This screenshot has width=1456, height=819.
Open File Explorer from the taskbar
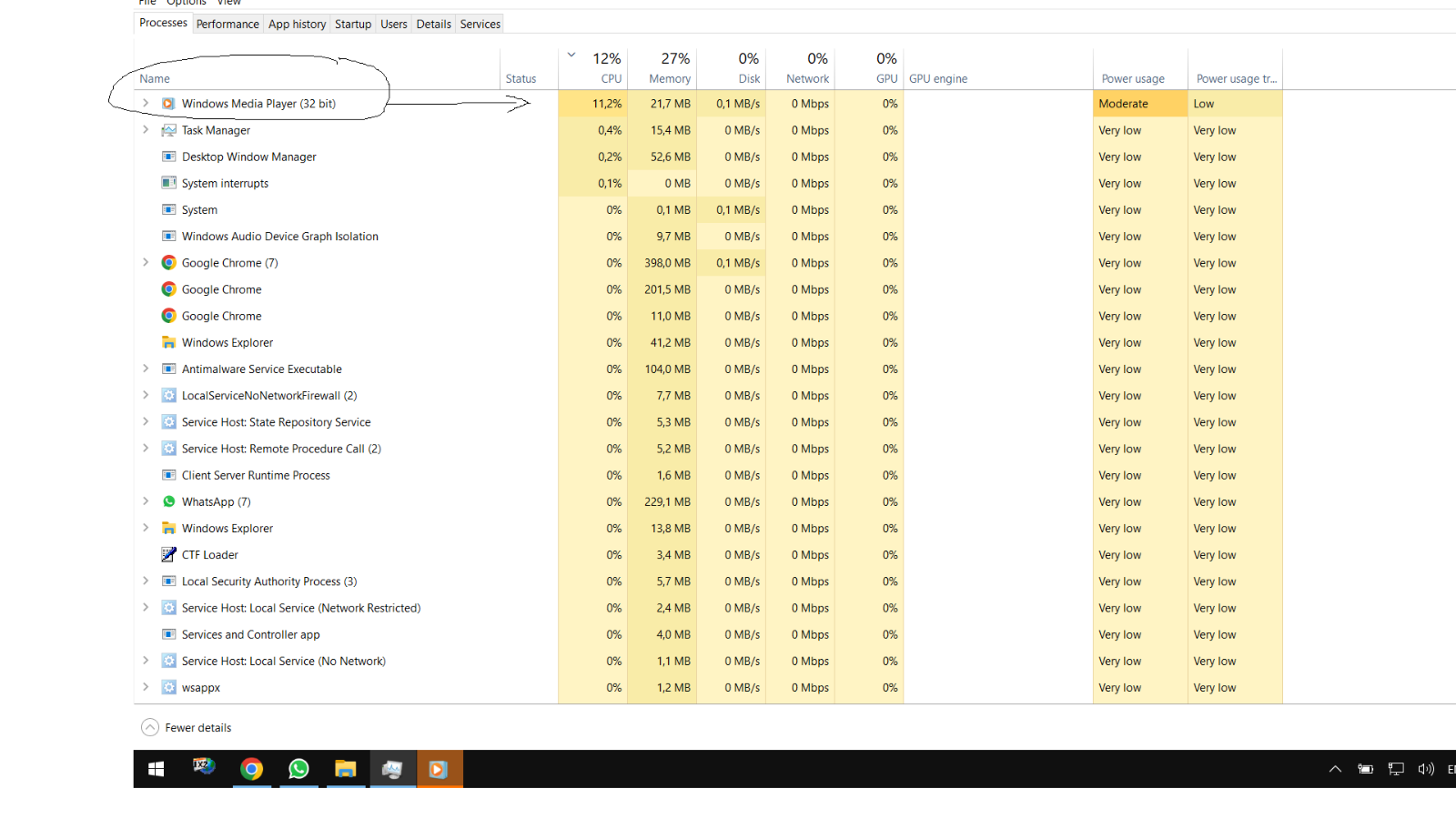click(346, 769)
